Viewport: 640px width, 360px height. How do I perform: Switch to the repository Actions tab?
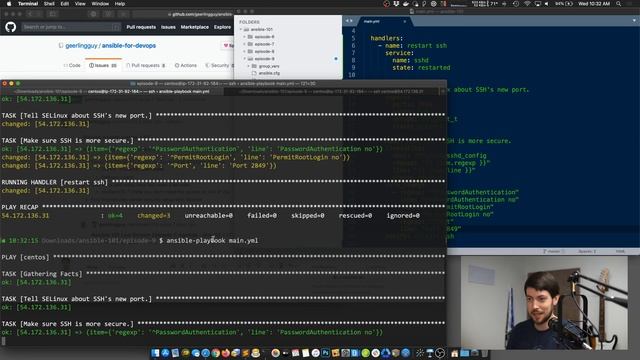pyautogui.click(x=186, y=65)
